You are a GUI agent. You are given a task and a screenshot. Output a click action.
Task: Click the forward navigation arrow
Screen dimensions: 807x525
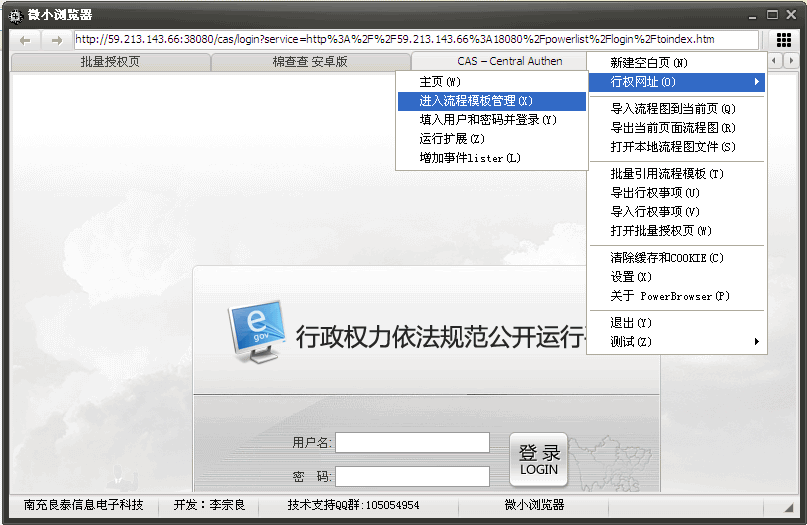pyautogui.click(x=56, y=40)
